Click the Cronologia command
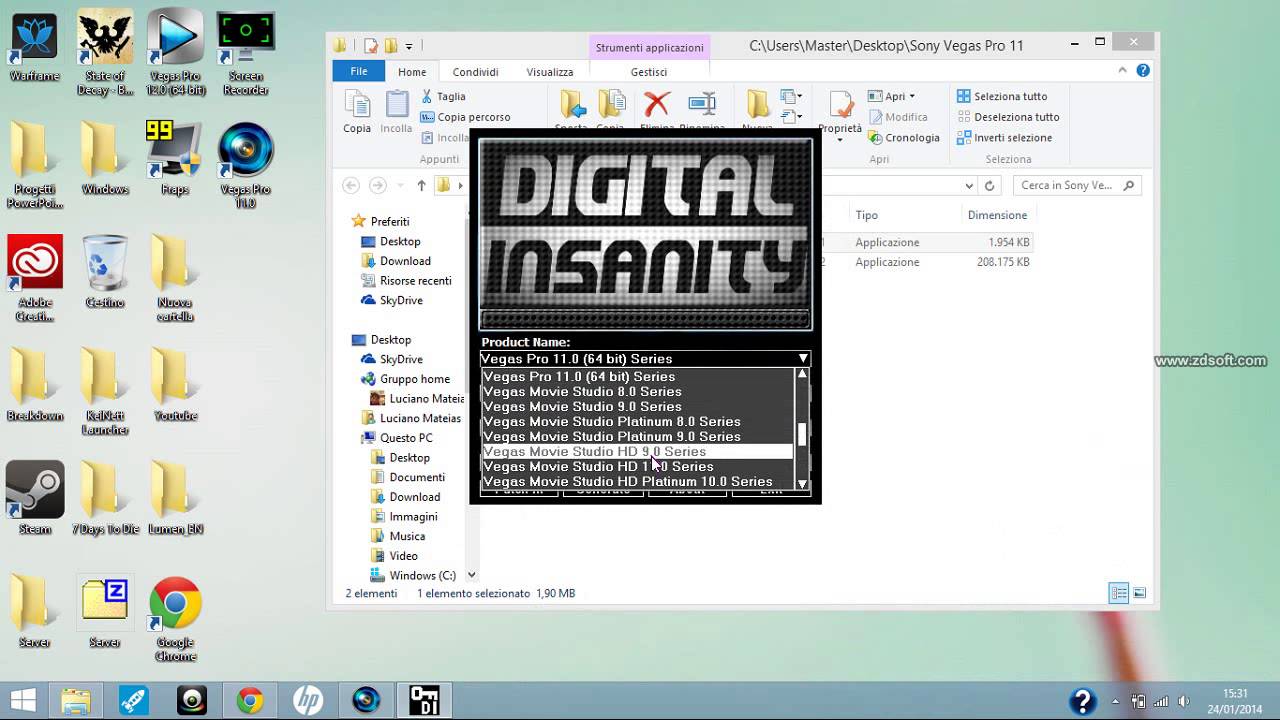 904,138
